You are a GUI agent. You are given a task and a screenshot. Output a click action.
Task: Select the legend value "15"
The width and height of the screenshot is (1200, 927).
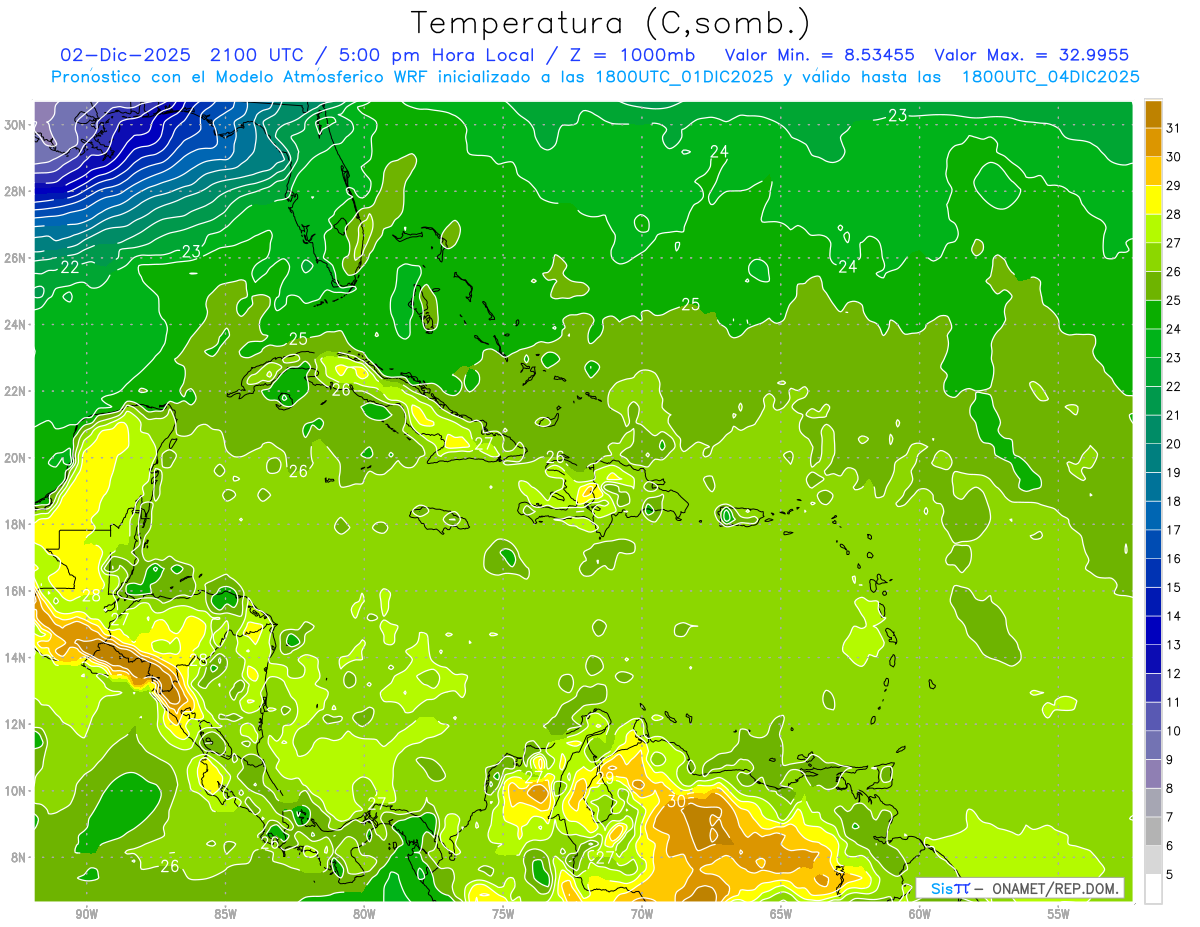1174,587
